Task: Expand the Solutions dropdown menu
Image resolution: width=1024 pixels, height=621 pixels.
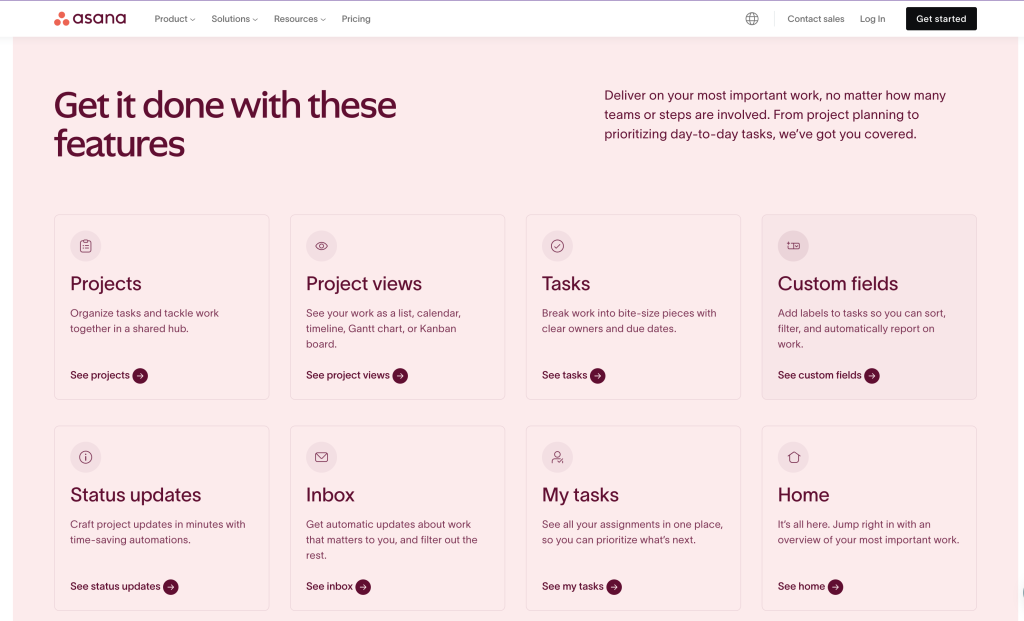Action: click(234, 19)
